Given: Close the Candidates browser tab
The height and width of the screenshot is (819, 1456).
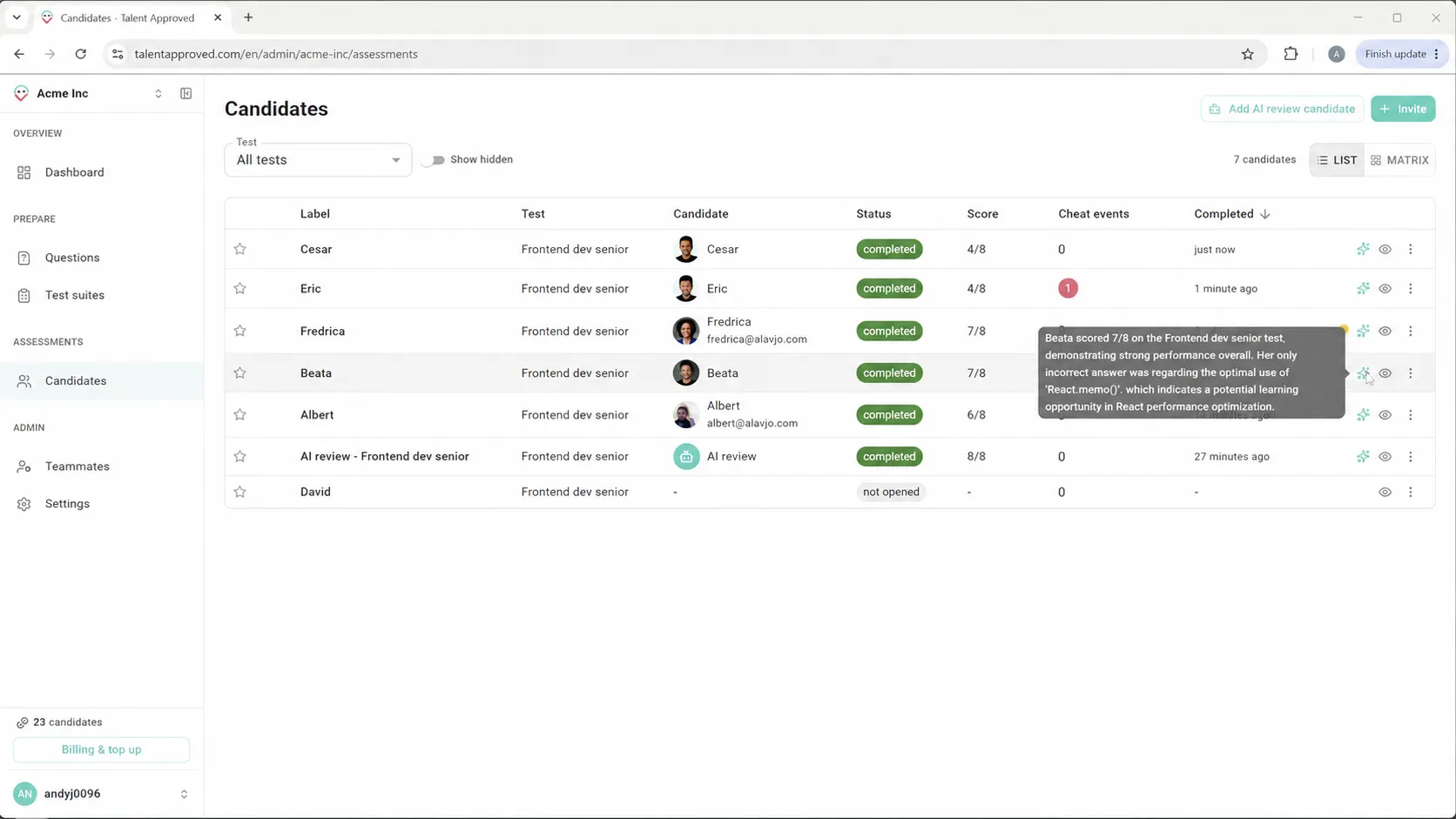Looking at the screenshot, I should coord(218,17).
